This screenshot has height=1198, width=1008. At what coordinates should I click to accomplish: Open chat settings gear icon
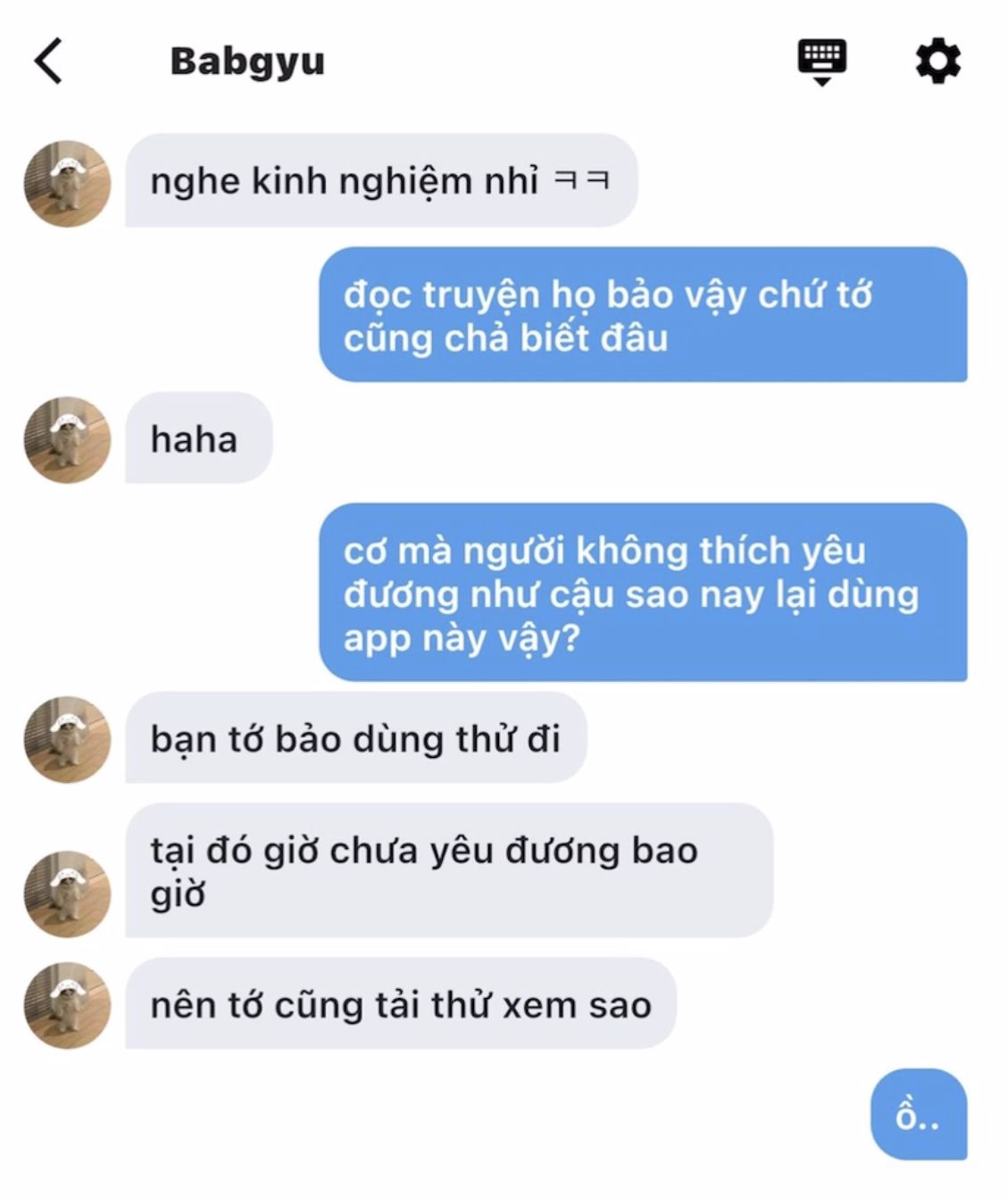[937, 62]
